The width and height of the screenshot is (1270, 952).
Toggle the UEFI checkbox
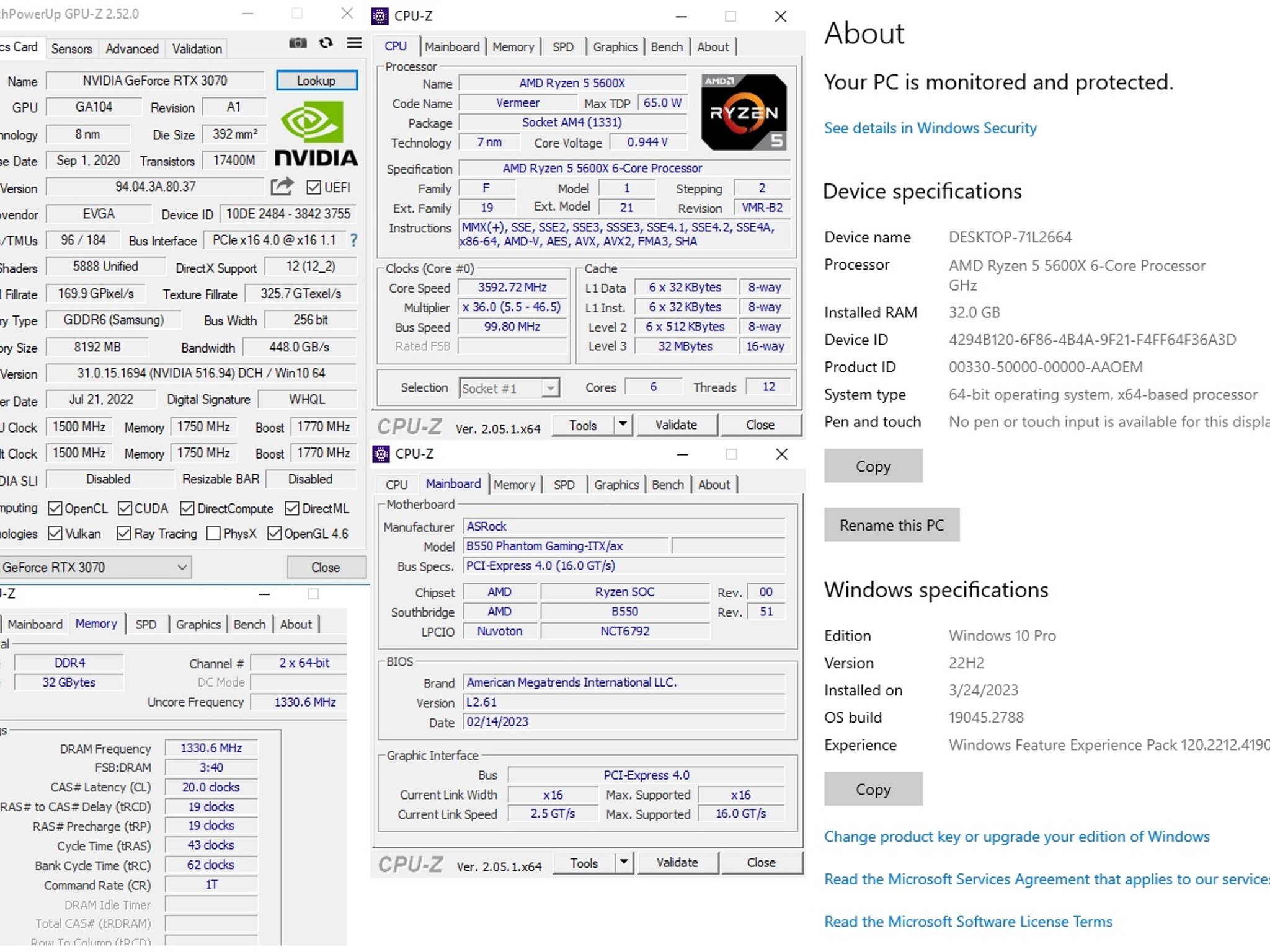[314, 187]
